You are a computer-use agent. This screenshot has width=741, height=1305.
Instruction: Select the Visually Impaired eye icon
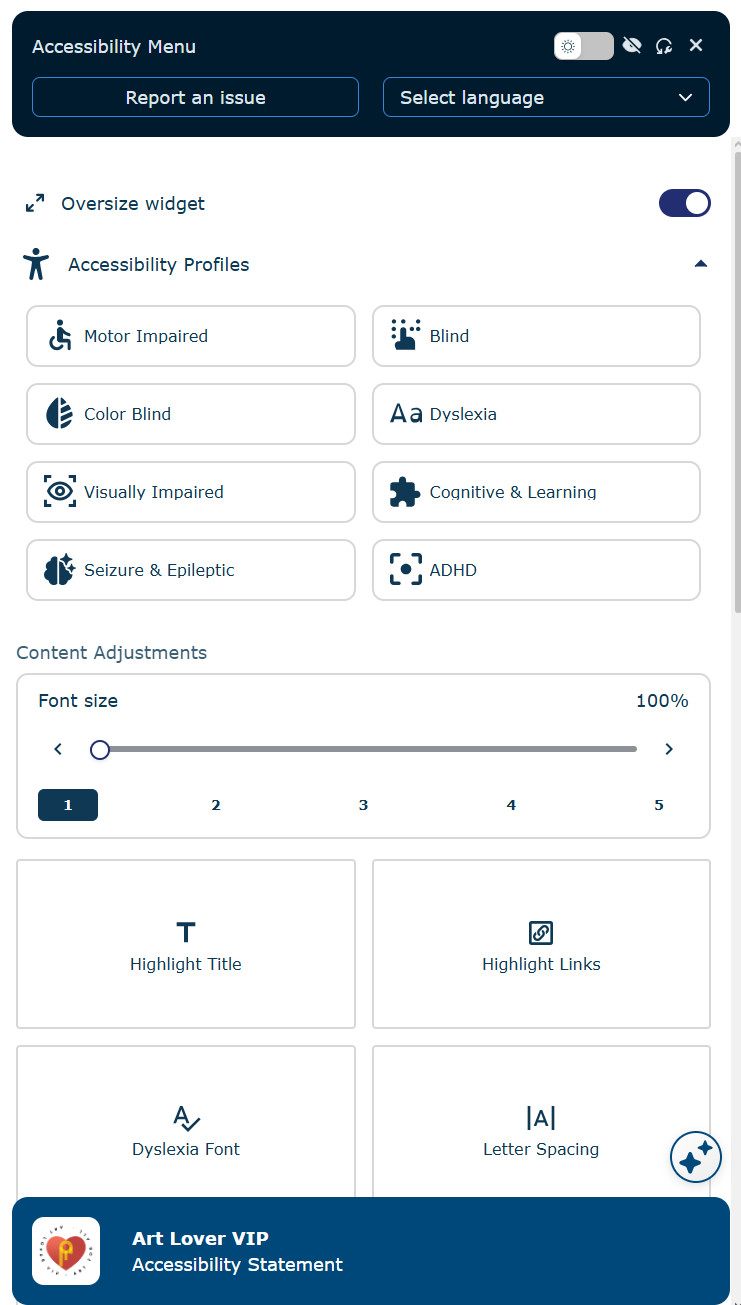coord(59,492)
